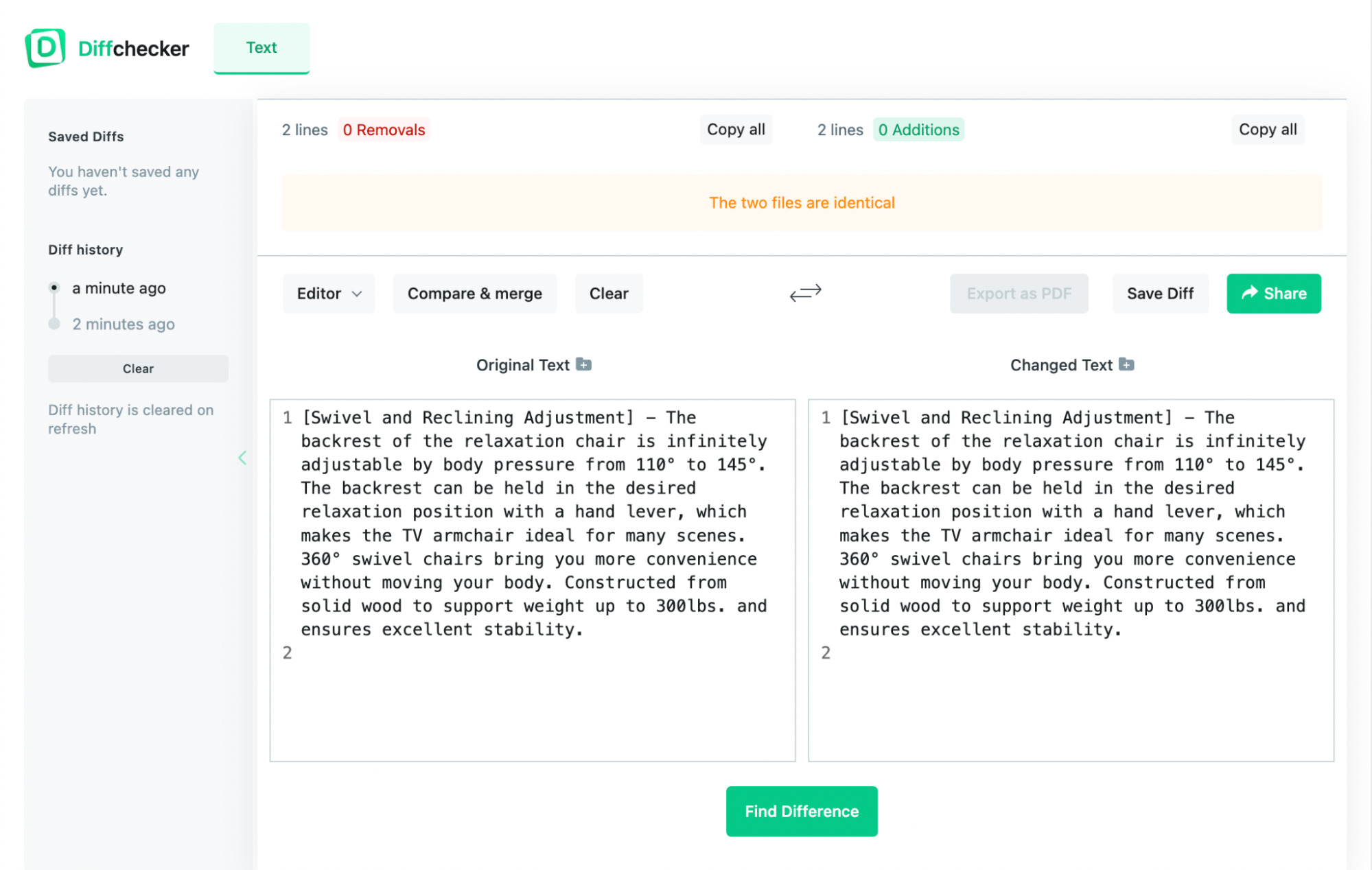Clear the diff history
Viewport: 1372px width, 870px height.
tap(138, 368)
